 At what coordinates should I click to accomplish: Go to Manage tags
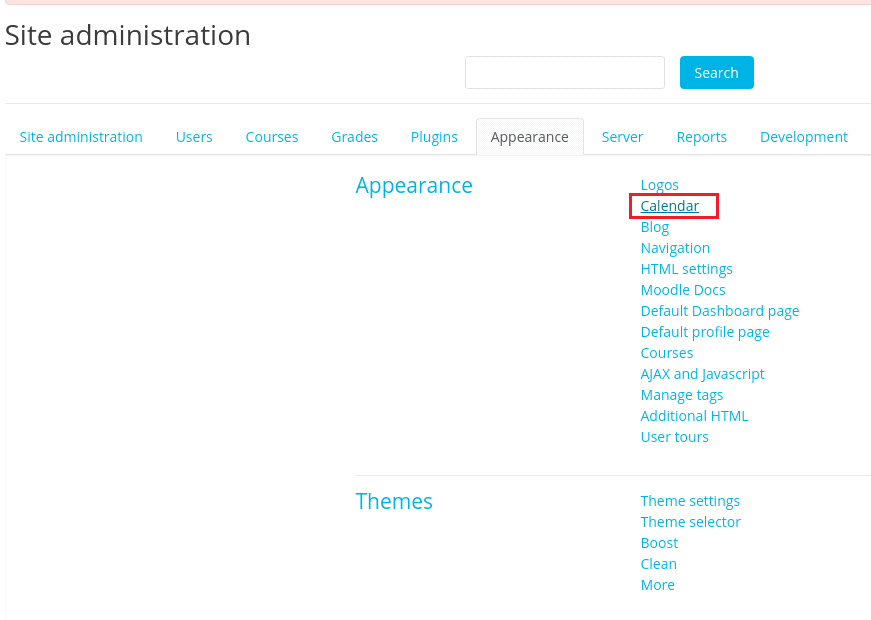tap(682, 395)
